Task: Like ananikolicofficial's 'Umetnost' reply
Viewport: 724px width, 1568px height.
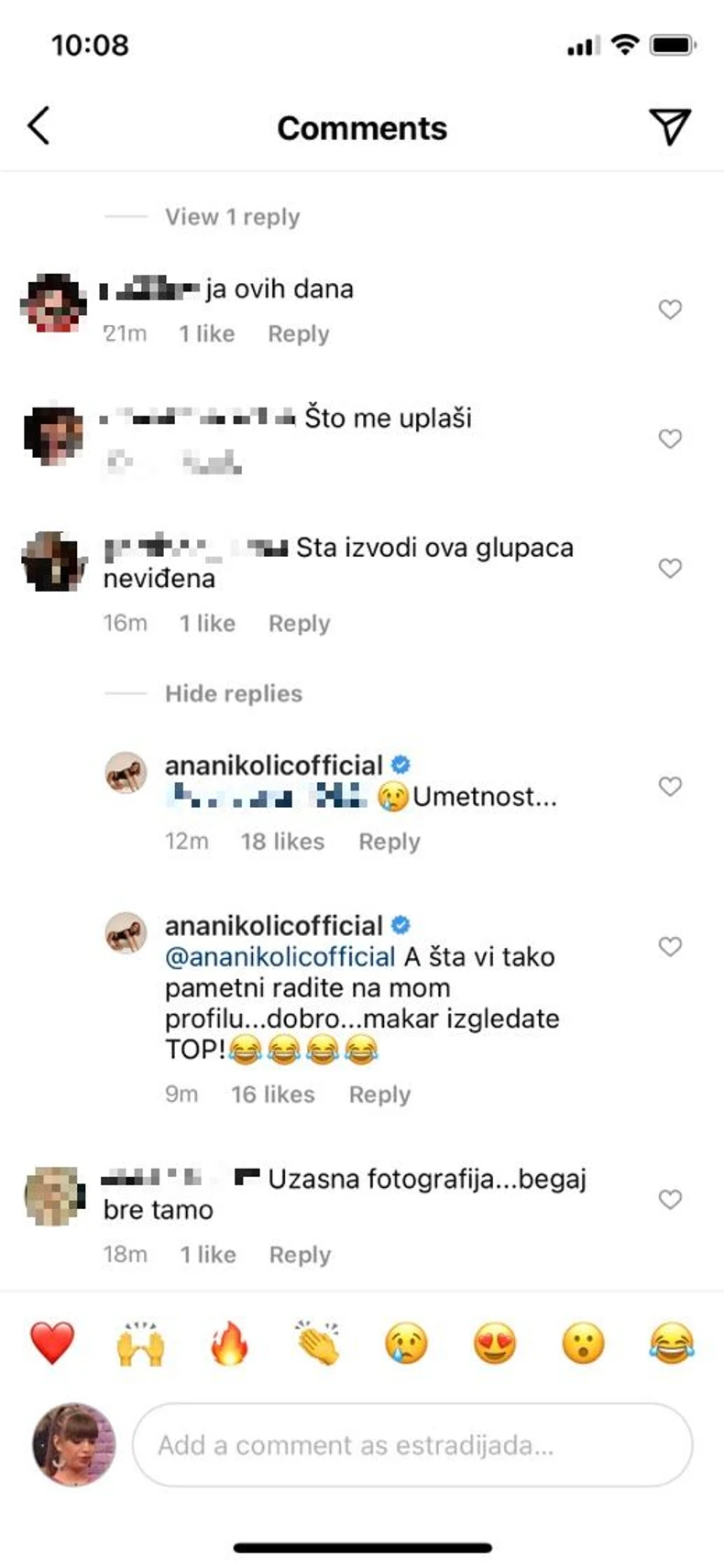Action: (670, 786)
